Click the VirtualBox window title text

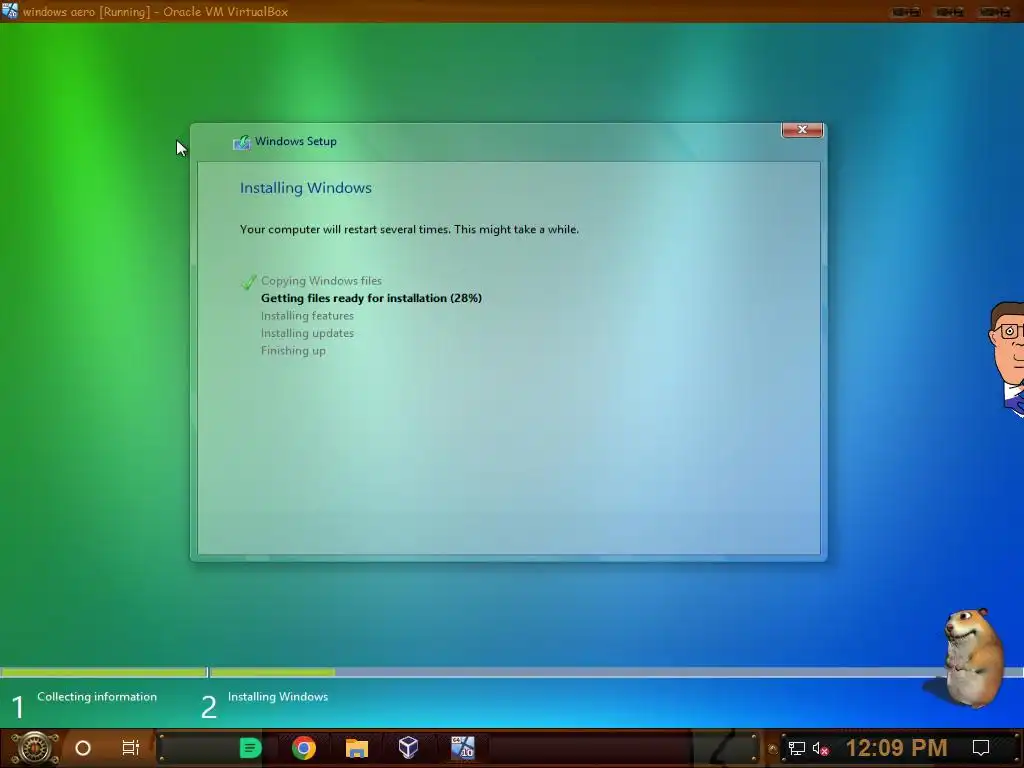point(155,12)
